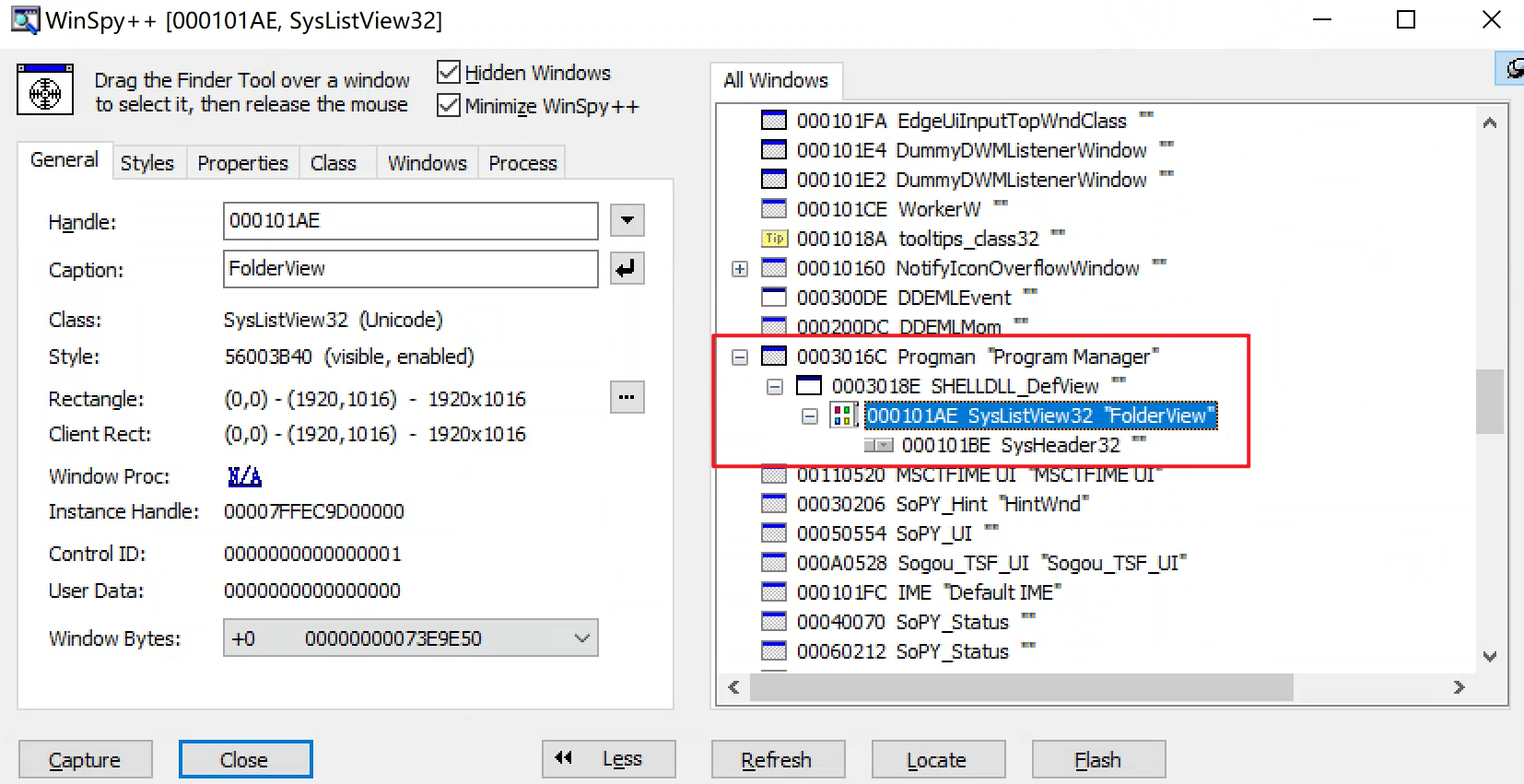Click the Capture button
The width and height of the screenshot is (1524, 784).
(85, 760)
